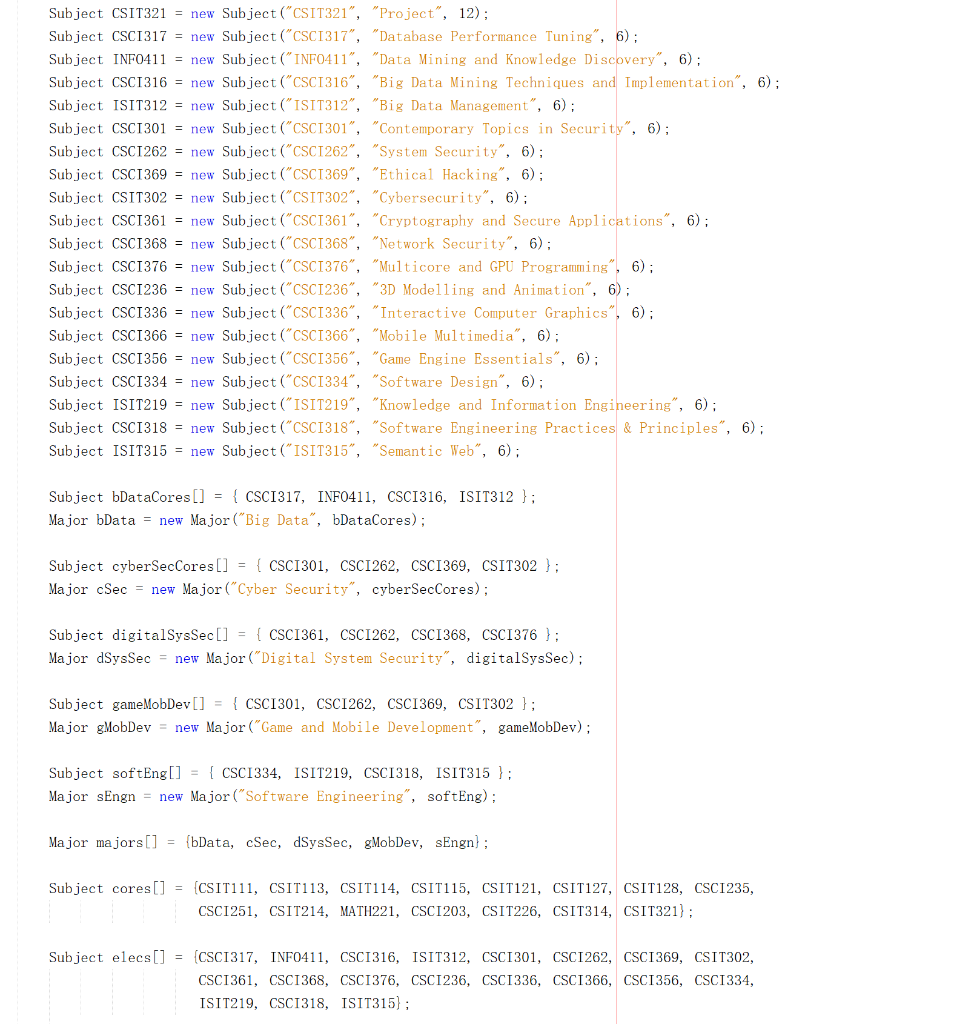Click majors[] array declaration name
This screenshot has height=1024, width=954.
[x=127, y=842]
